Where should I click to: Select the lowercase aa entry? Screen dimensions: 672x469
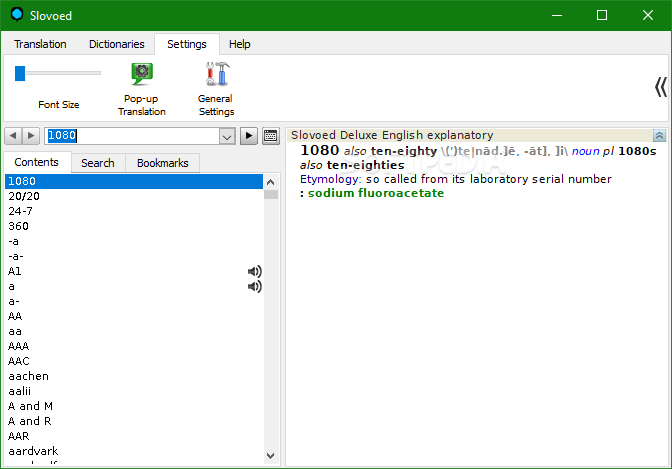[134, 331]
